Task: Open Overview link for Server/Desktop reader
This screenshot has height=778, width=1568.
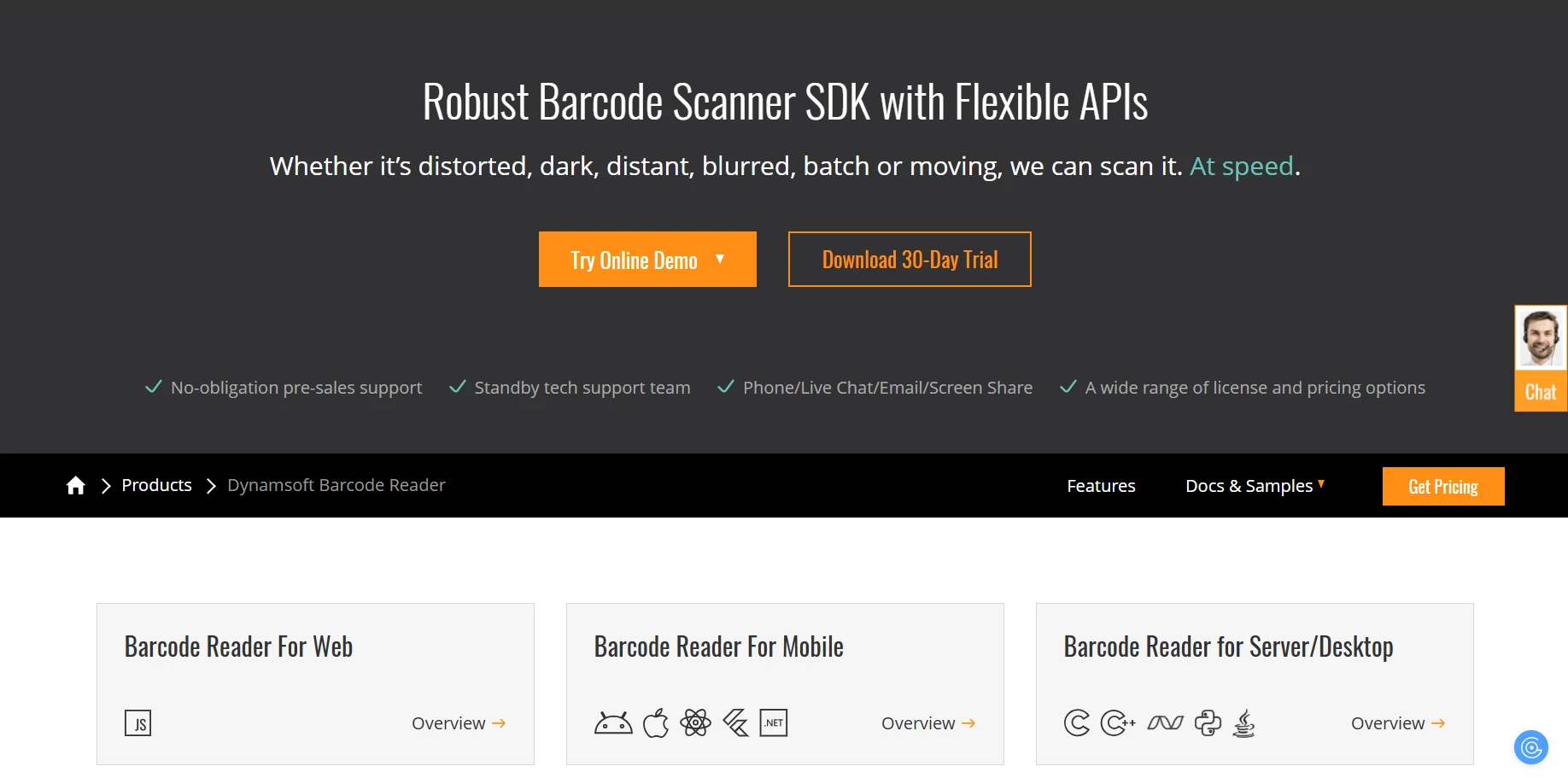Action: coord(1398,723)
